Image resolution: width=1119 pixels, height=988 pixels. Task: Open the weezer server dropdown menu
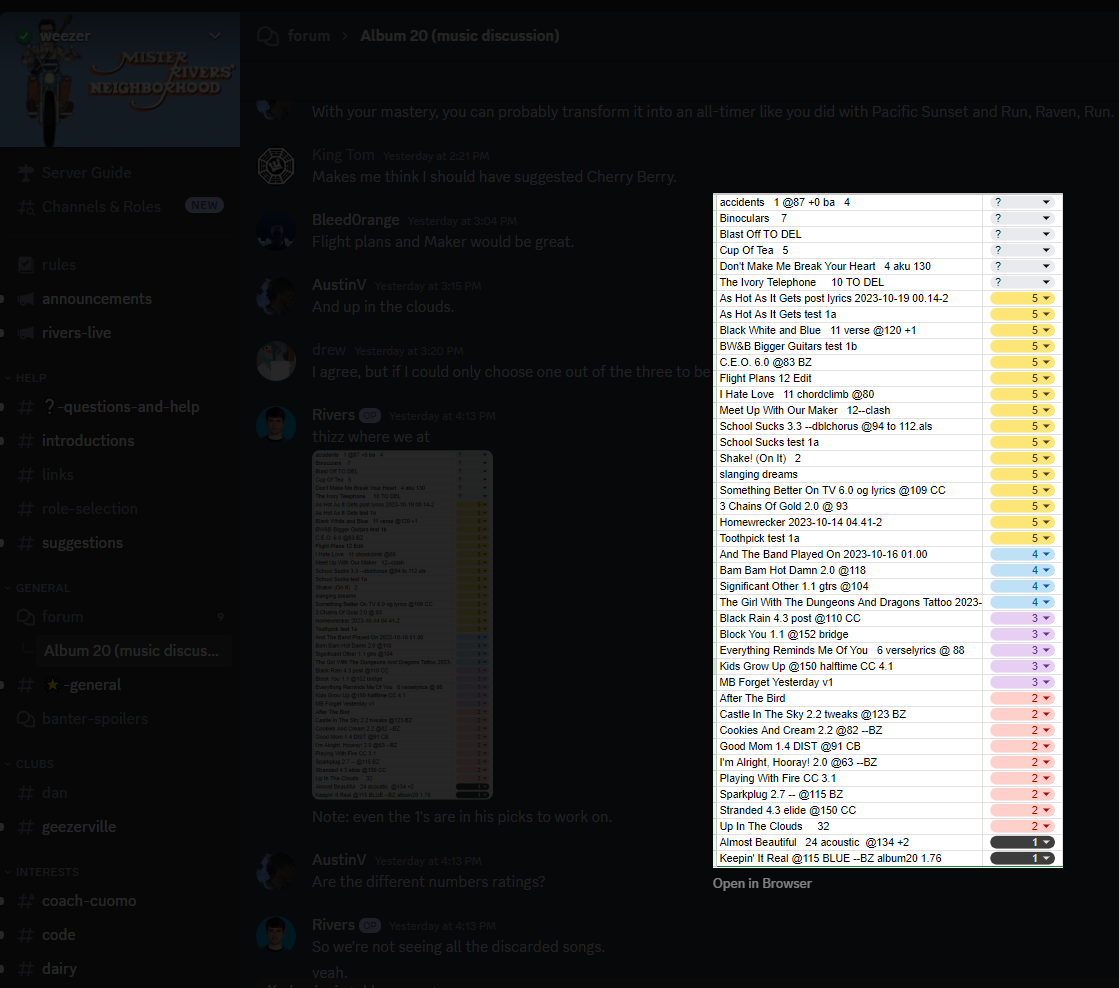pyautogui.click(x=214, y=36)
